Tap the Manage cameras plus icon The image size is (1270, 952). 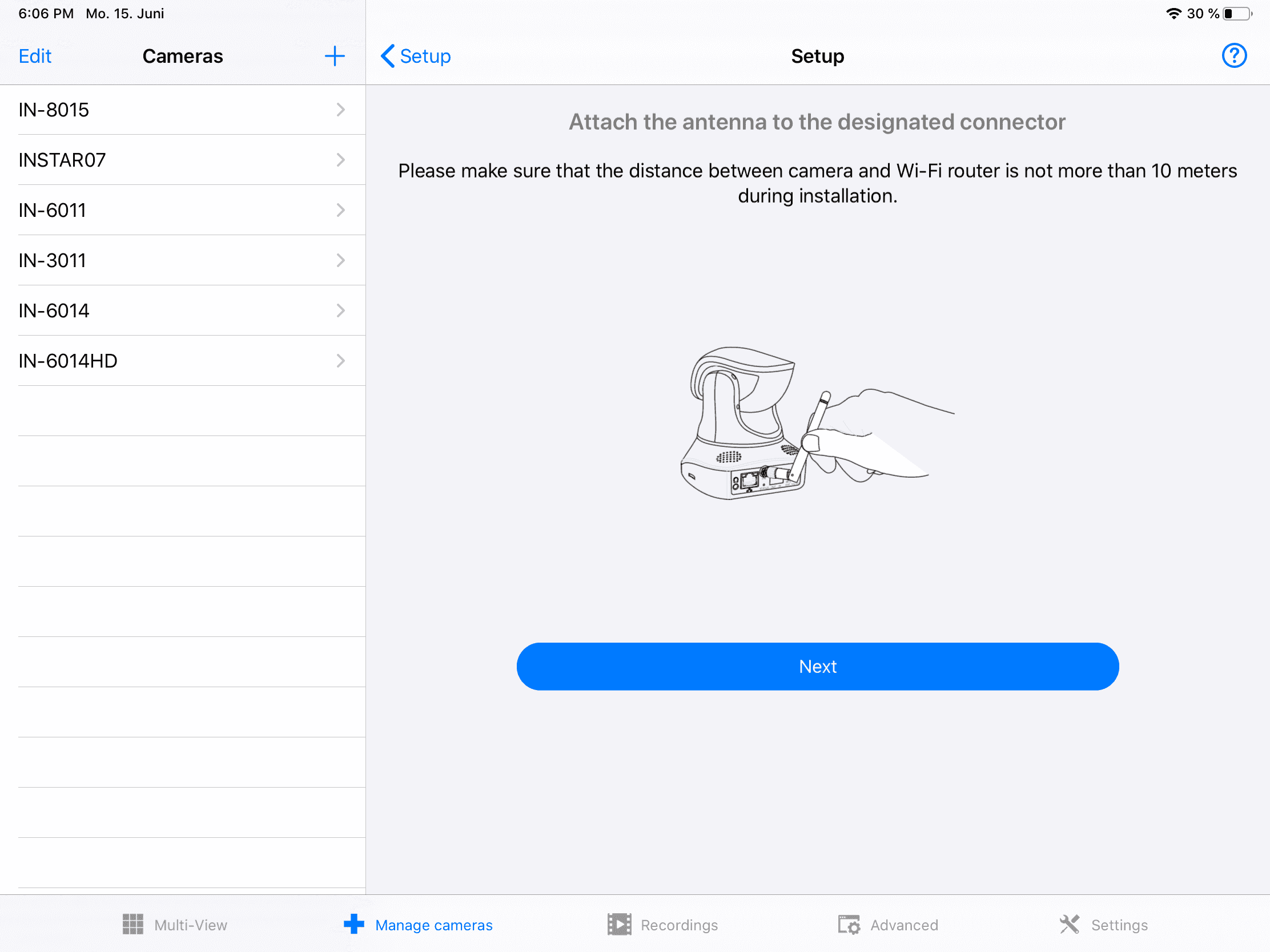(x=353, y=924)
